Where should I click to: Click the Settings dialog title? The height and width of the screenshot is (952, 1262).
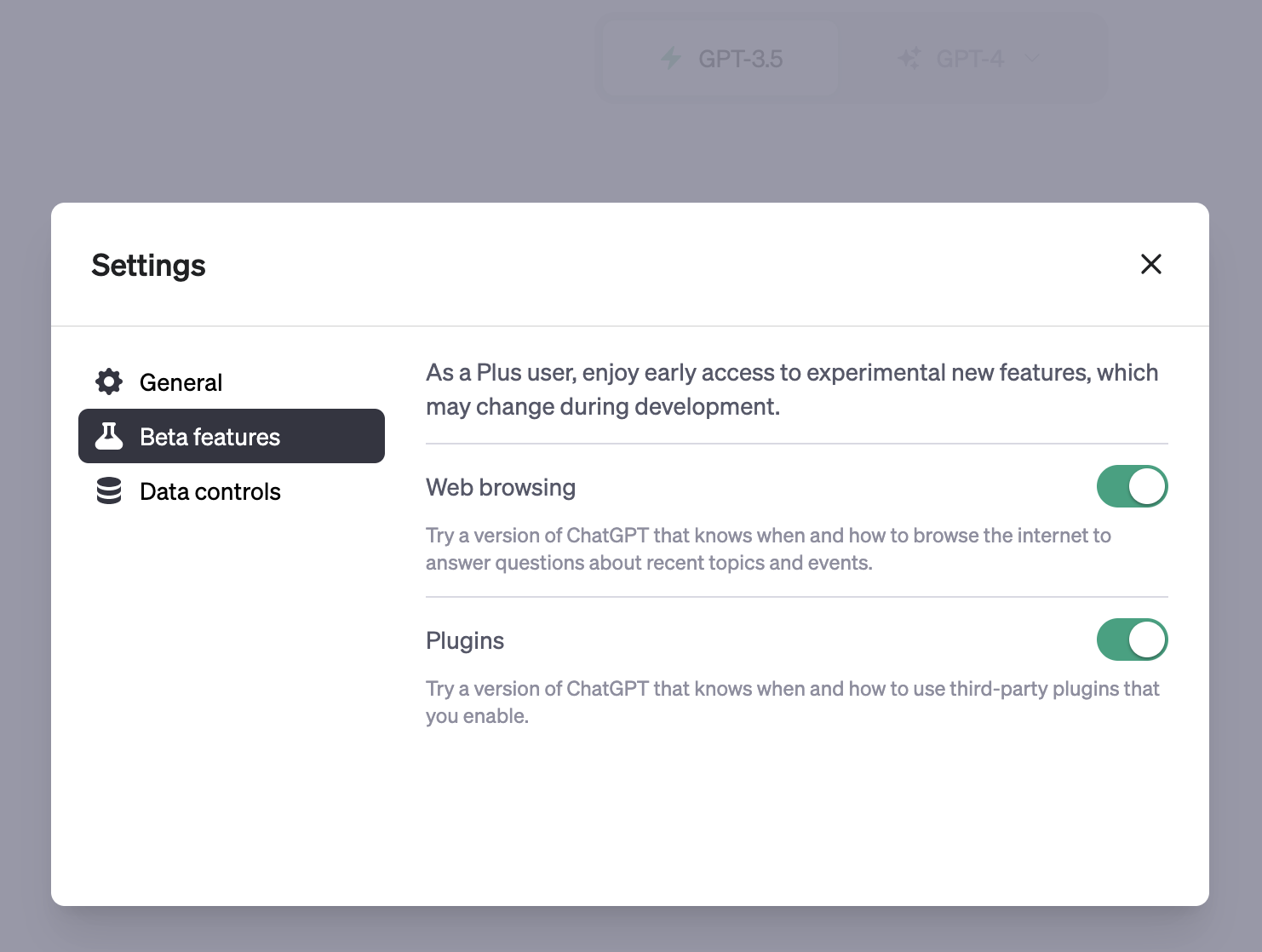tap(148, 265)
